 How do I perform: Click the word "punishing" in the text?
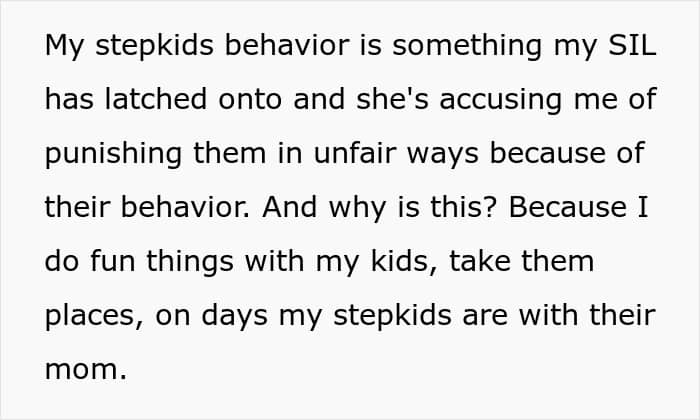coord(114,155)
